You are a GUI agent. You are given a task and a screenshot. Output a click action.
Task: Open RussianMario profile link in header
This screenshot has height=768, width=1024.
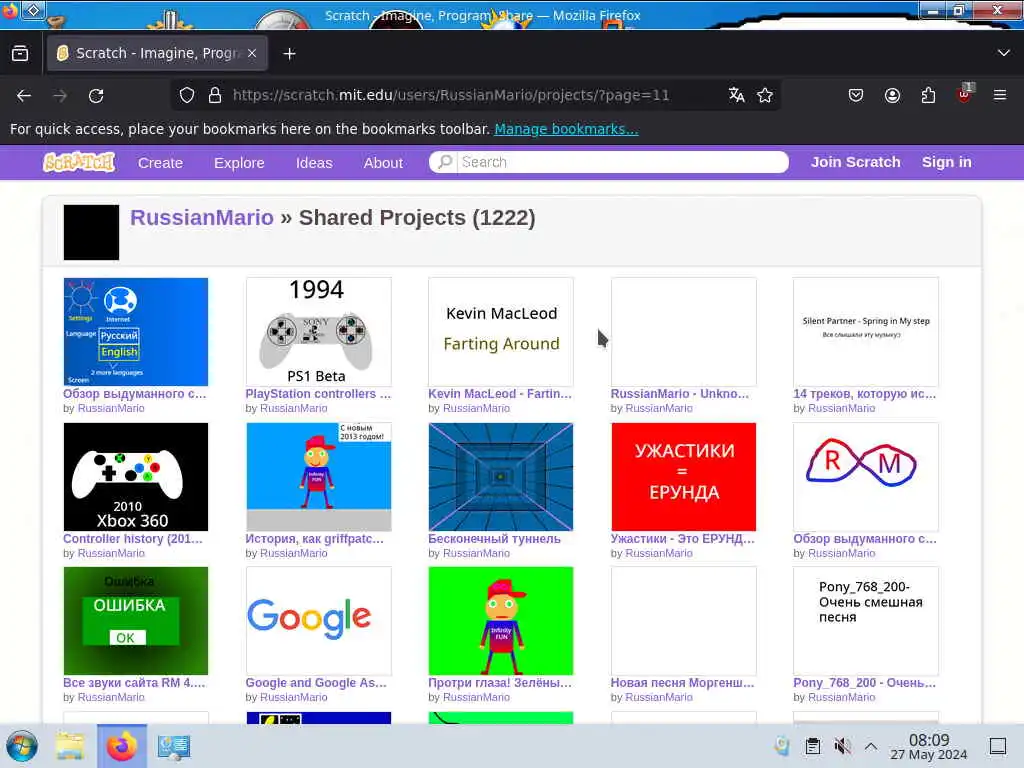(x=202, y=217)
